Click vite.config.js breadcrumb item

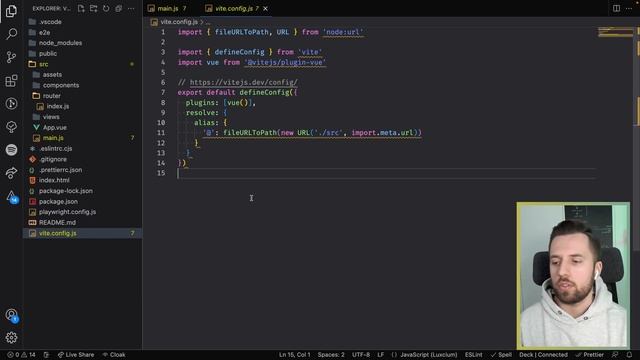tap(179, 22)
